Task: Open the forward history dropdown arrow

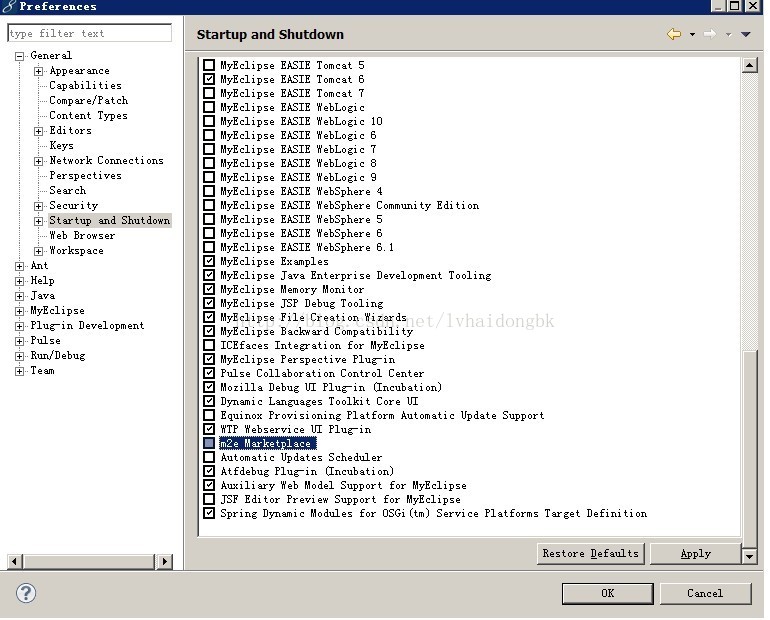Action: tap(728, 34)
